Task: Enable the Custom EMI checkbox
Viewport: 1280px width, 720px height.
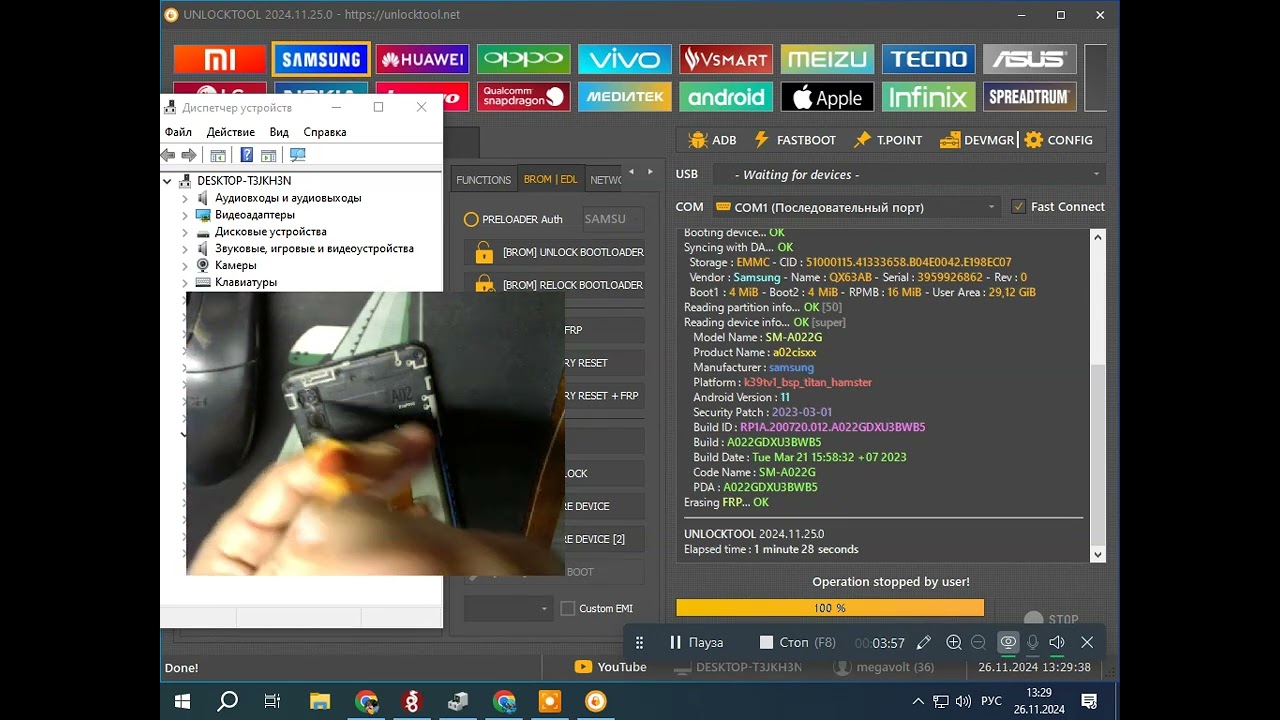Action: click(568, 608)
